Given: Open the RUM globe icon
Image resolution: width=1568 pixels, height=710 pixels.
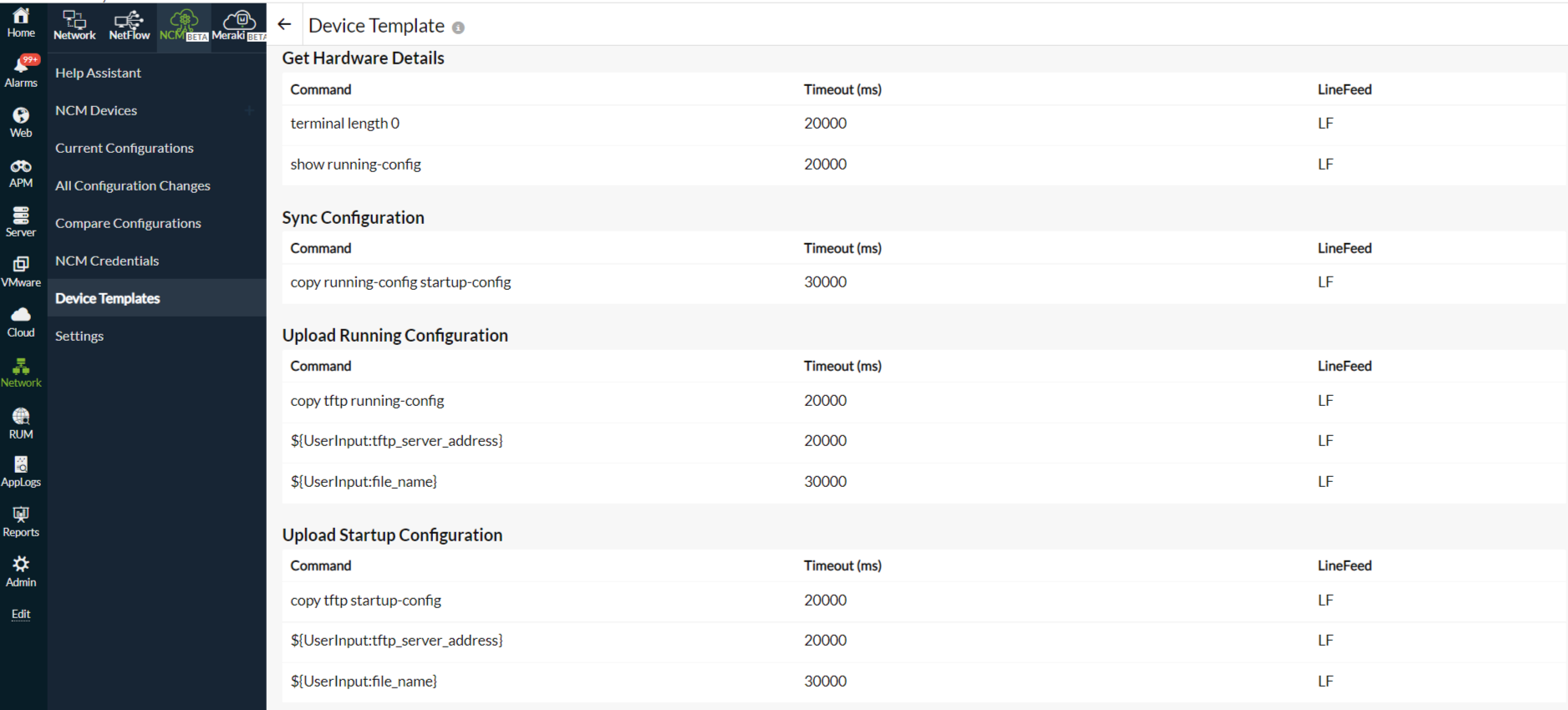Looking at the screenshot, I should [x=21, y=416].
